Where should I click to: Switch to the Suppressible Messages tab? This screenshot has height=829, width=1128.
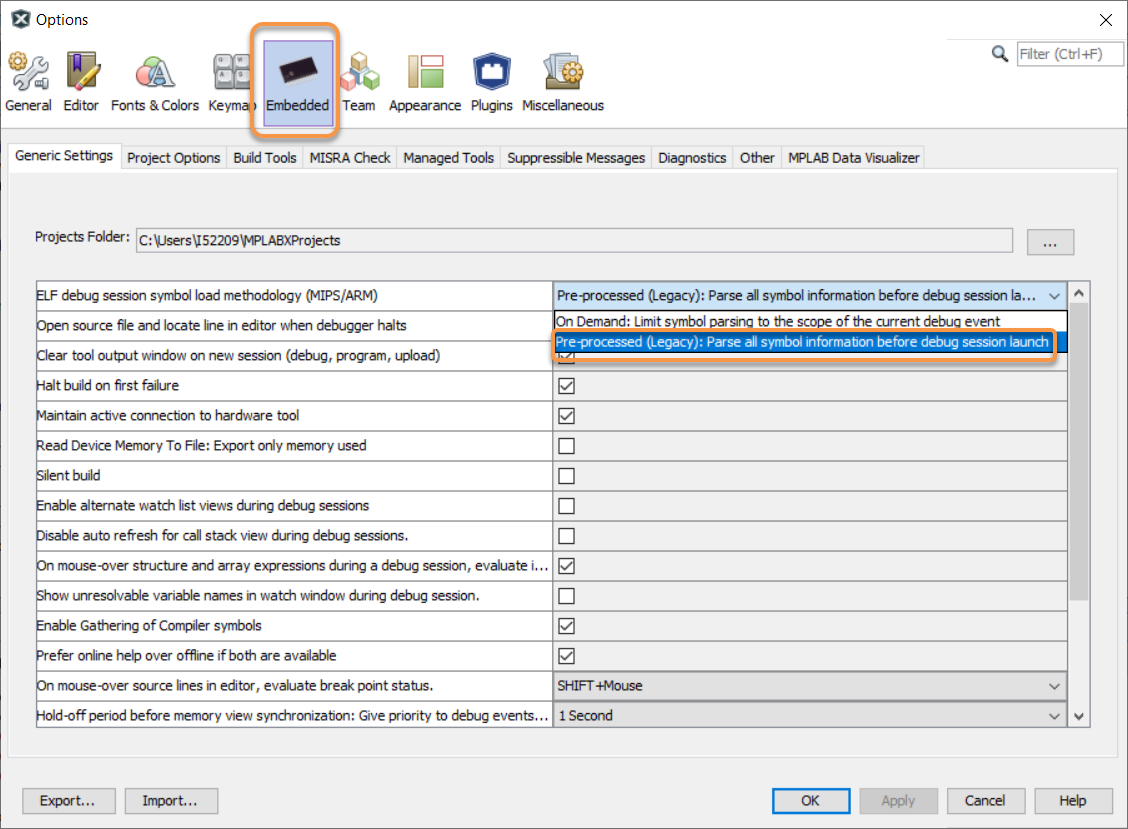[576, 158]
